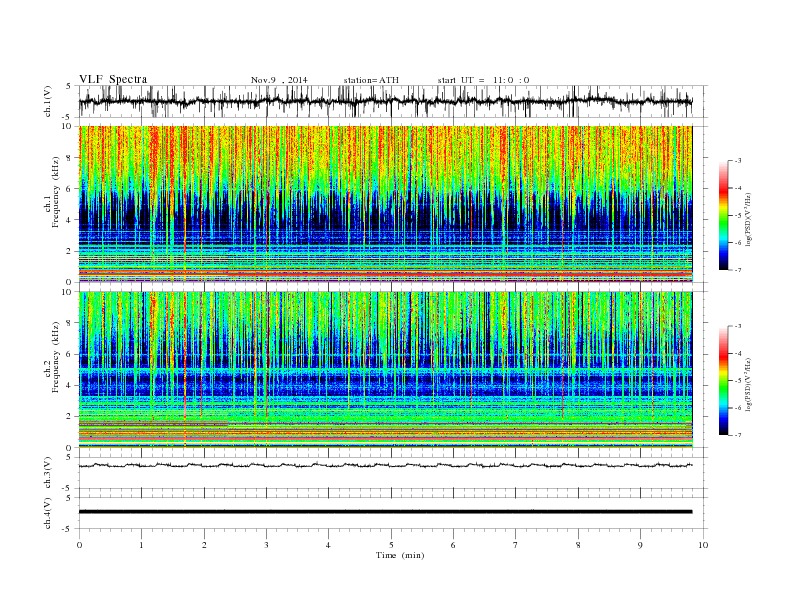The height and width of the screenshot is (612, 792).
Task: Click the ch.3 voltage waveform trace
Action: (x=385, y=465)
